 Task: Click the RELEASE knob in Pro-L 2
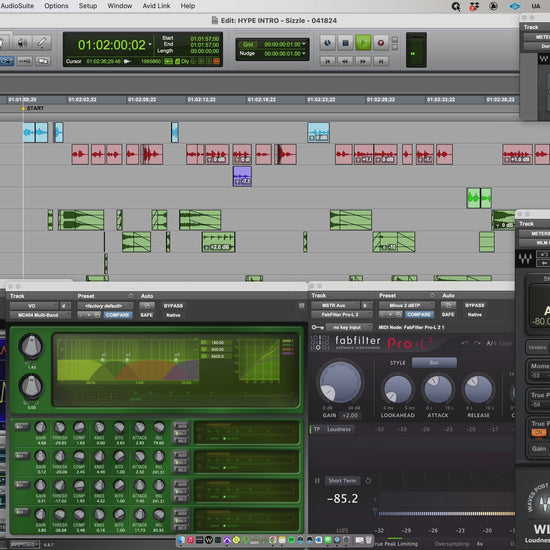(x=478, y=389)
